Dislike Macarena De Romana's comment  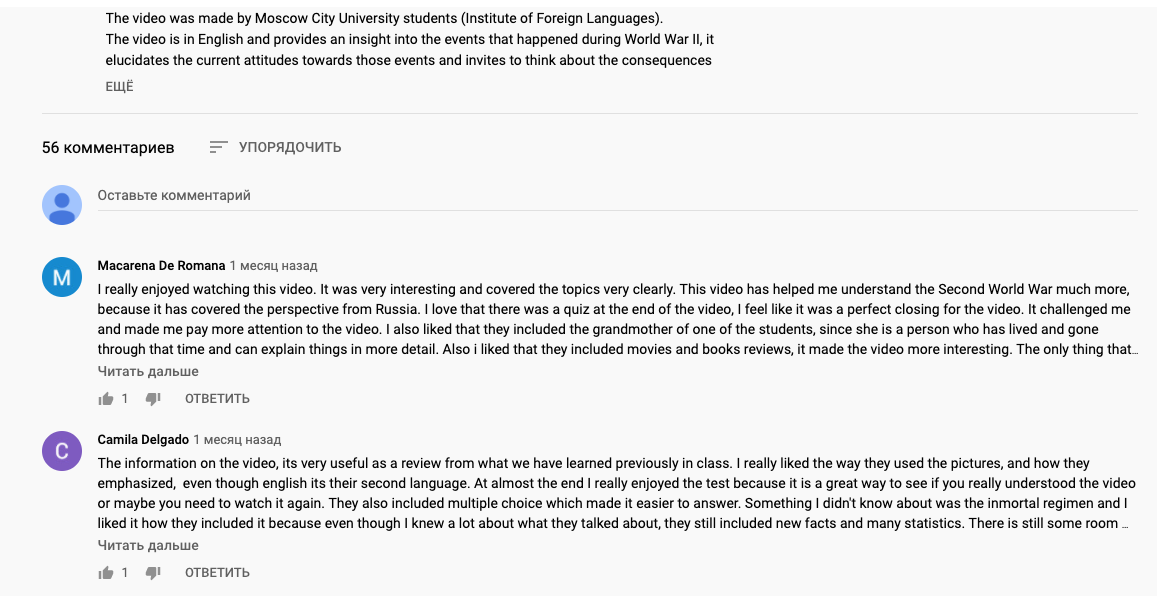[153, 399]
